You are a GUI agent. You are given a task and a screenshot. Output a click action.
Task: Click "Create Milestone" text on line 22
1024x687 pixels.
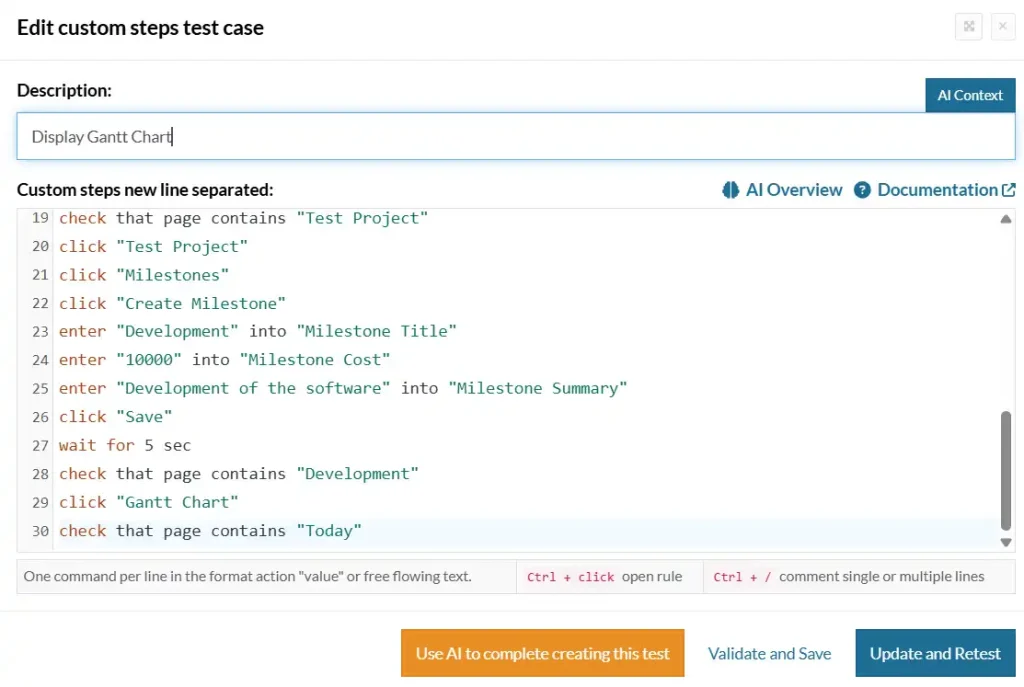click(200, 304)
